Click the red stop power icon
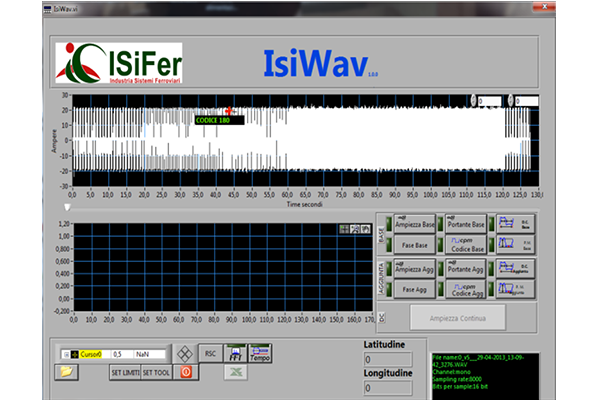Image resolution: width=600 pixels, height=400 pixels. click(186, 372)
